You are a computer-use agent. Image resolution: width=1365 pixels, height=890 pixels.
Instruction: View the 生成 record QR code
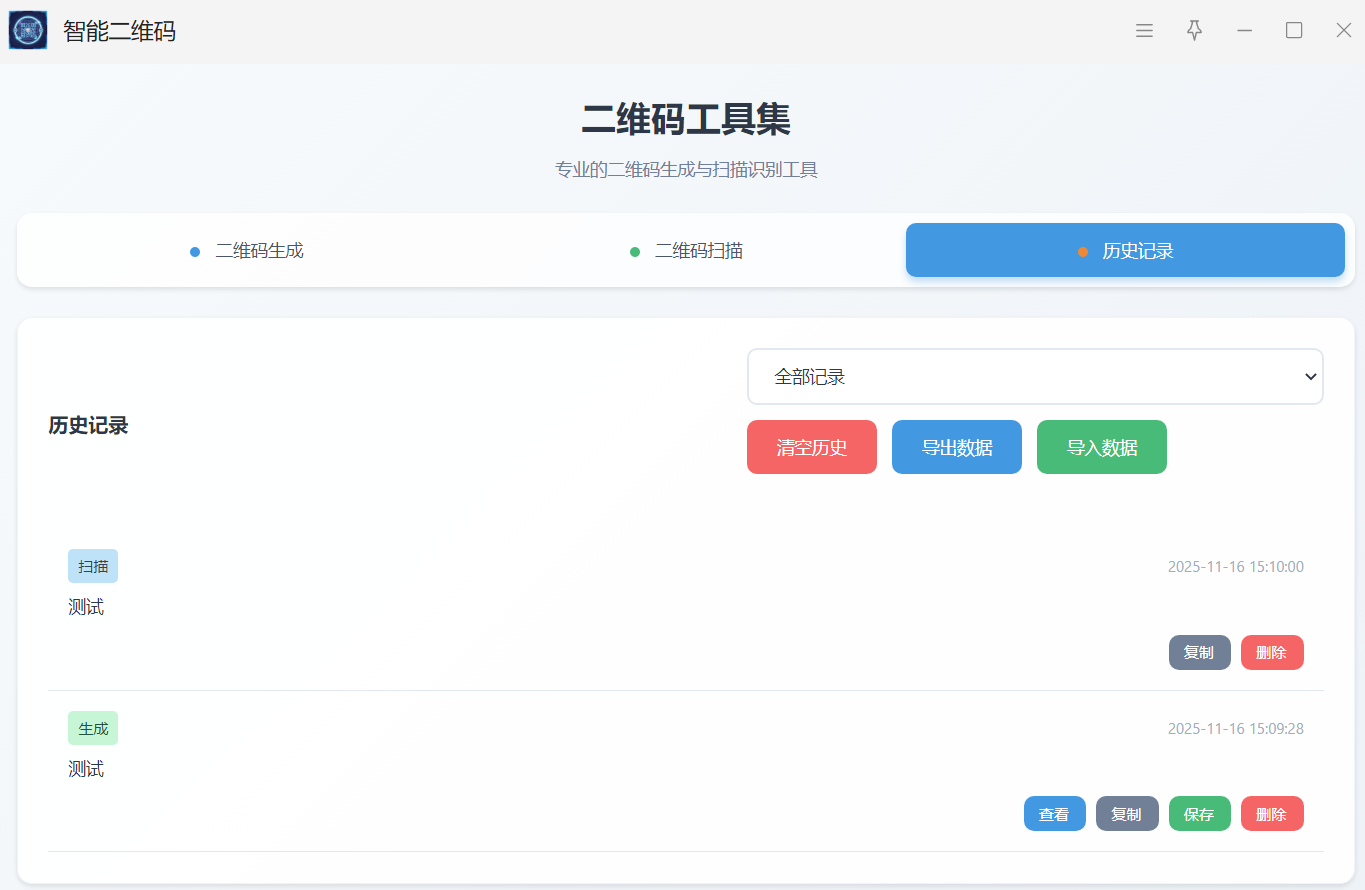tap(1054, 814)
